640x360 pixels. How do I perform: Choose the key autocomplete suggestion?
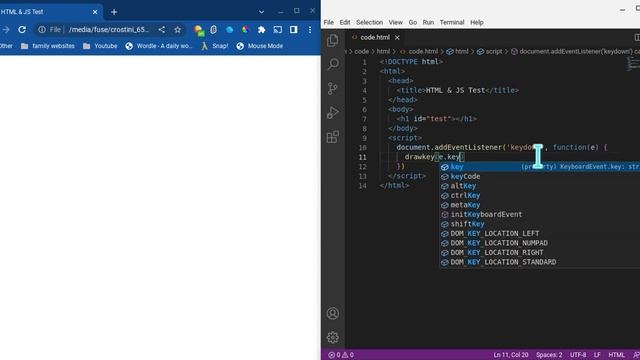[x=540, y=167]
